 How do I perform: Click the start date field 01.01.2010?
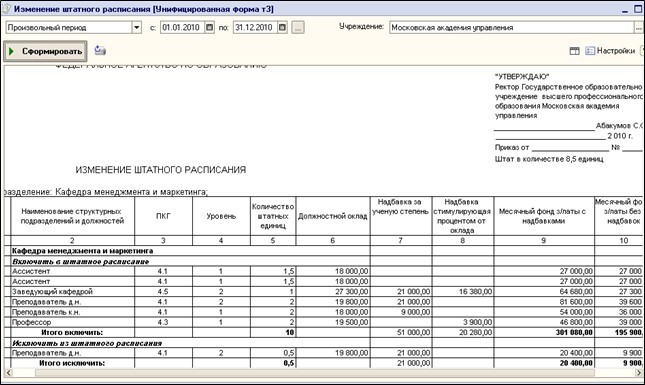click(182, 28)
